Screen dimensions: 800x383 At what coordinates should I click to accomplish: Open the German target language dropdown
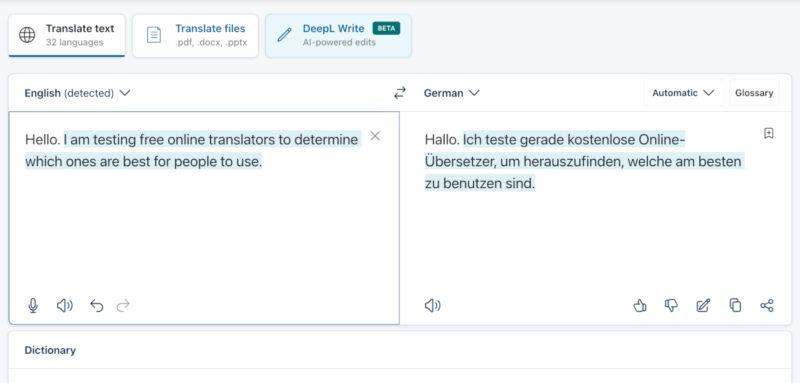click(x=452, y=93)
